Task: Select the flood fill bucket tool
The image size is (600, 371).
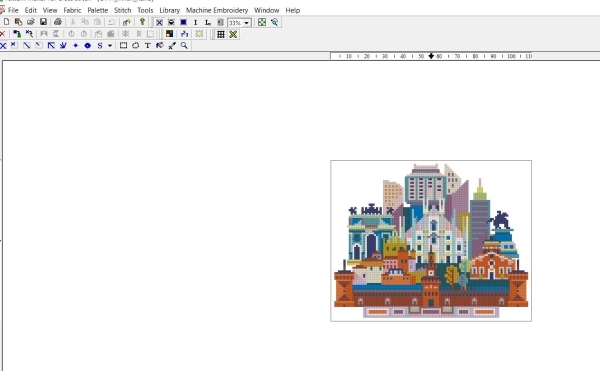Action: pos(160,46)
